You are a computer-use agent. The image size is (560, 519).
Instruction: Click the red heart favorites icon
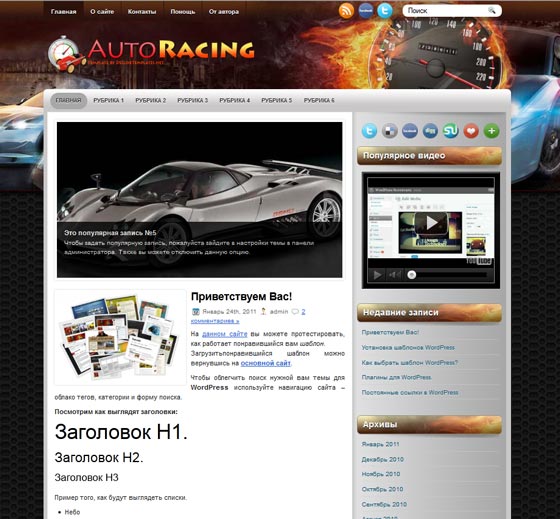point(471,131)
